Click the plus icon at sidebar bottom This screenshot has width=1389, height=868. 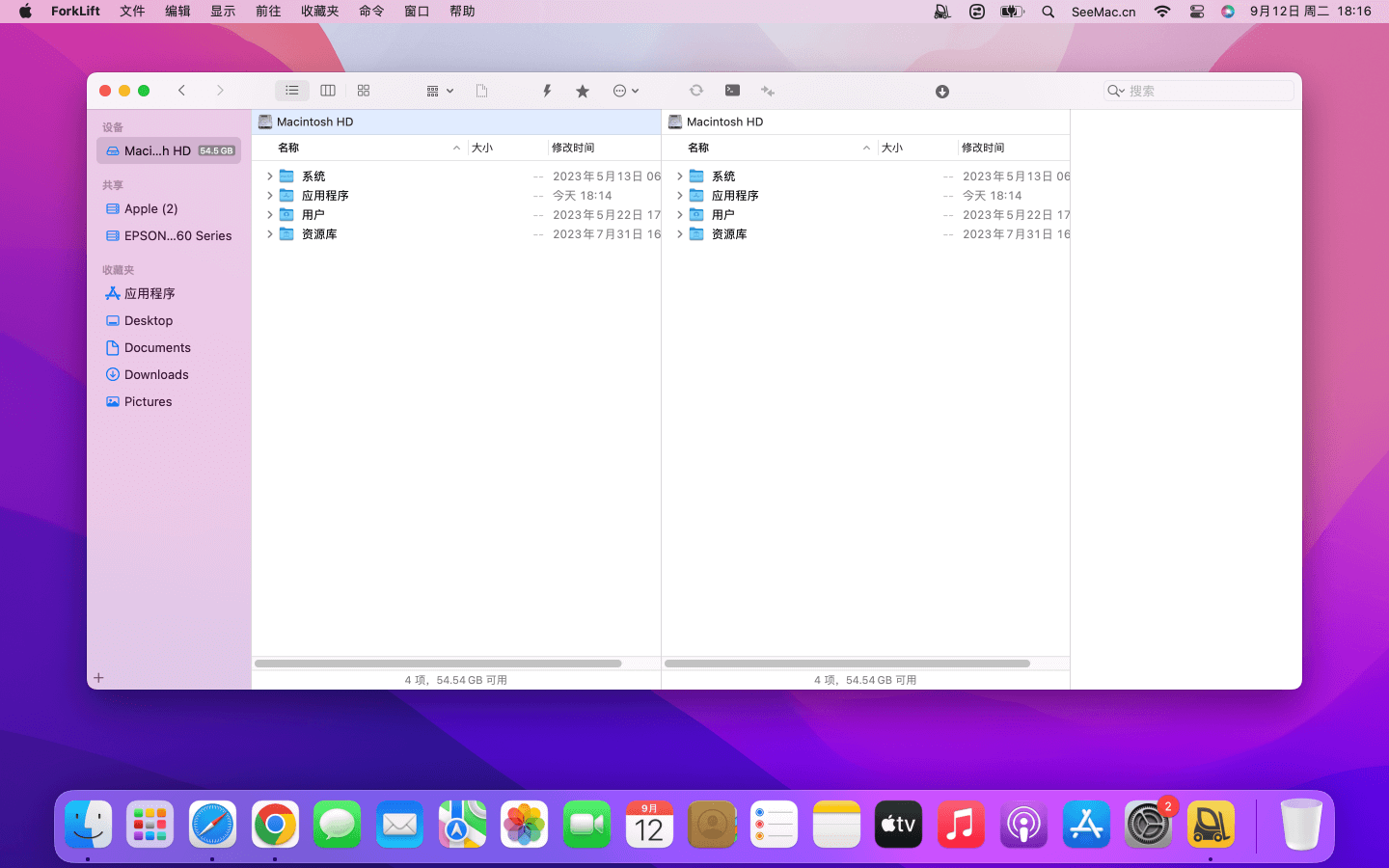(x=98, y=678)
